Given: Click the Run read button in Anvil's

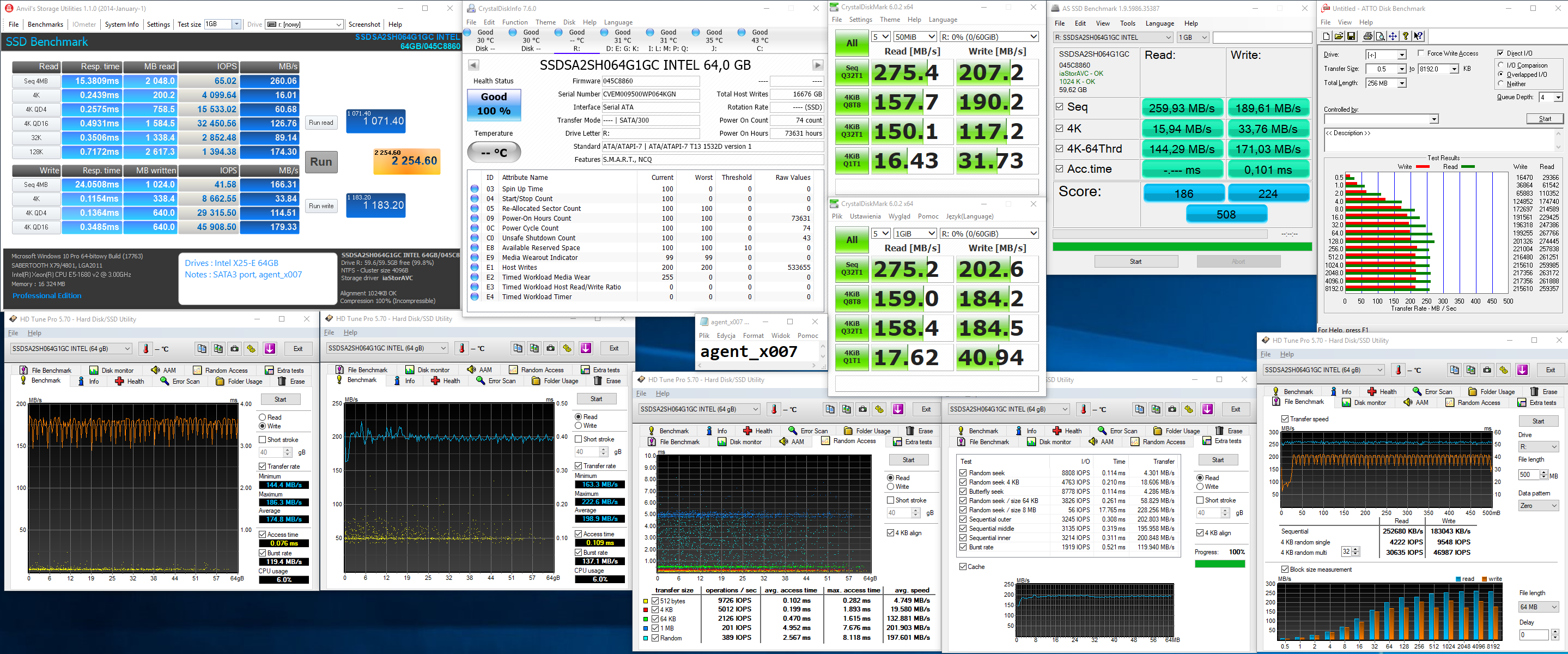Looking at the screenshot, I should tap(321, 123).
